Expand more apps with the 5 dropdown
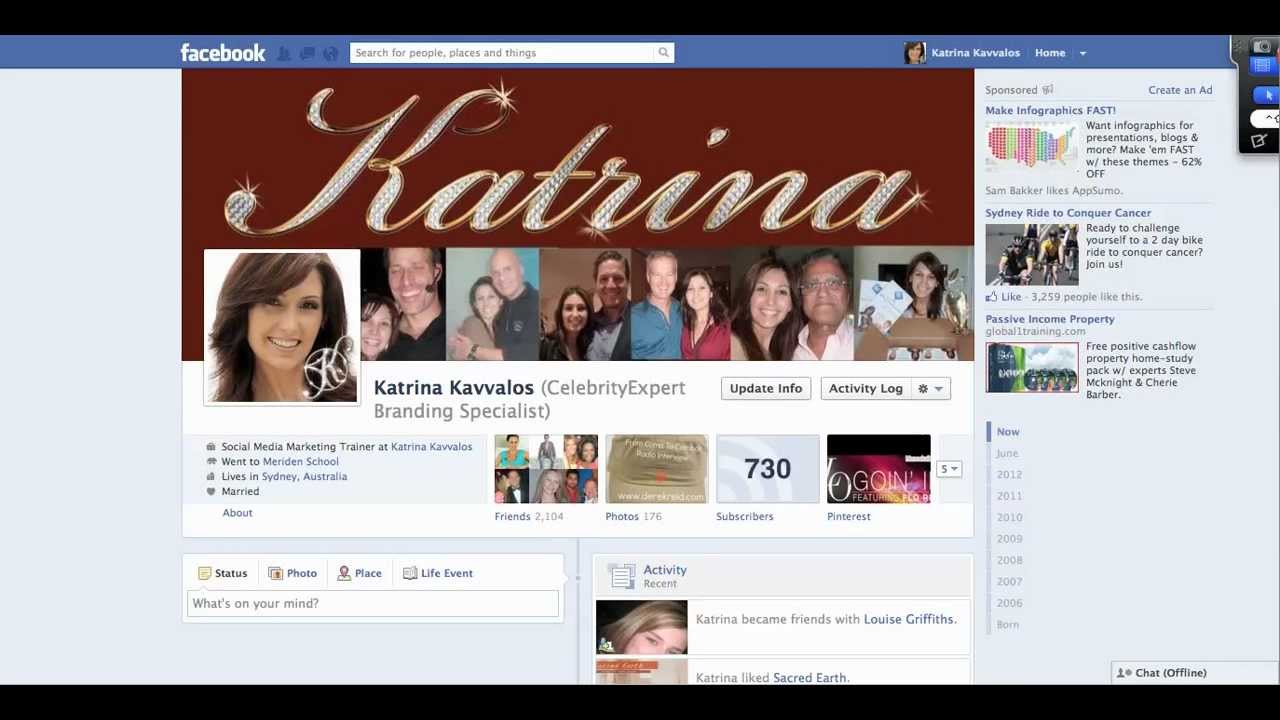 [x=949, y=469]
